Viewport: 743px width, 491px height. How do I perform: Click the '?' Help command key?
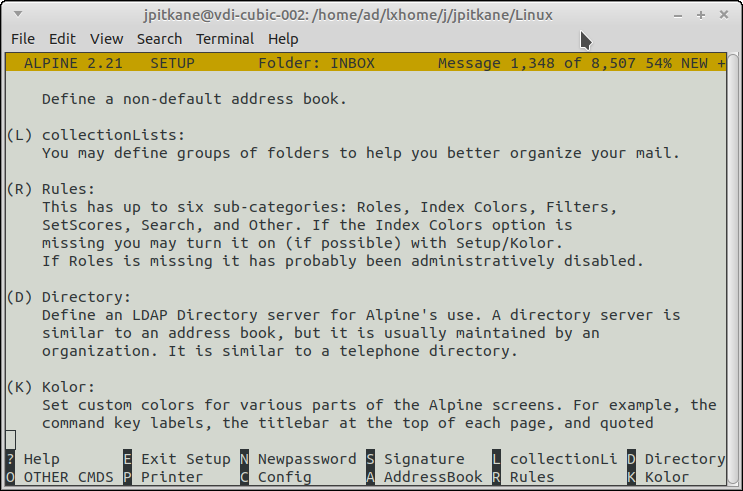point(33,459)
